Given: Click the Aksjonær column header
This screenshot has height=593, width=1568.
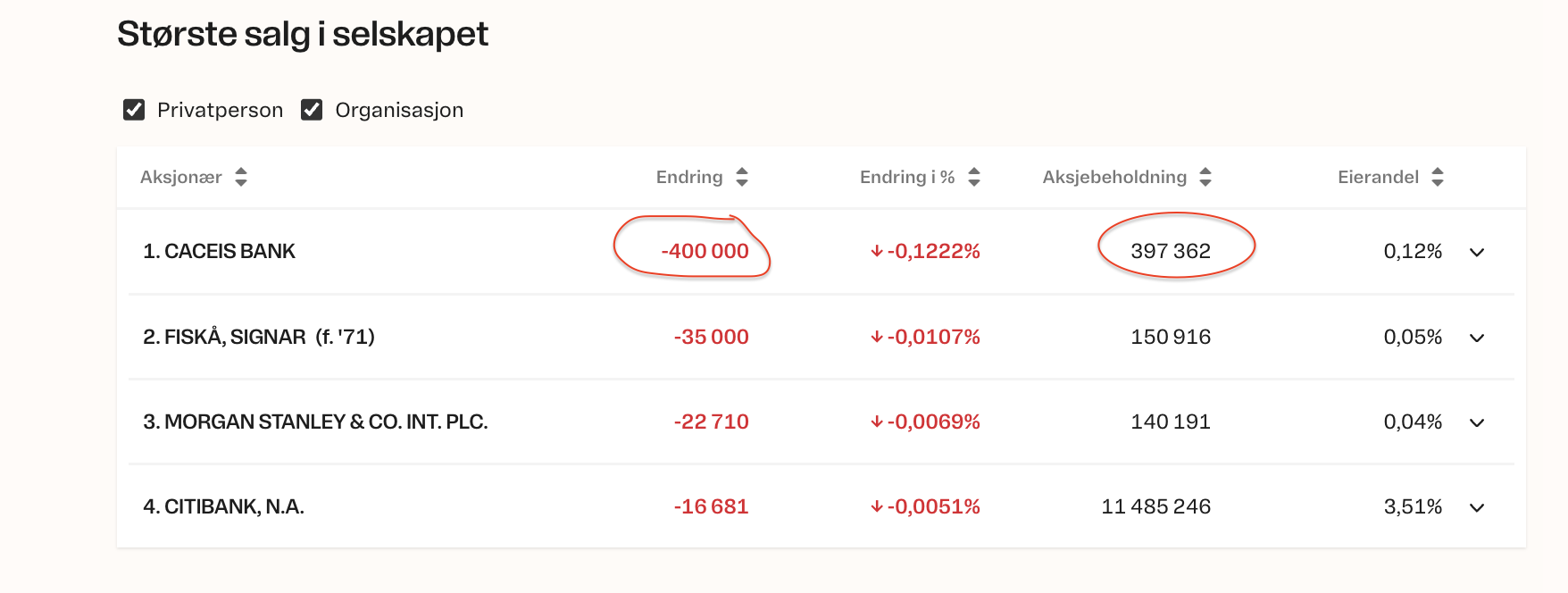Looking at the screenshot, I should point(181,177).
